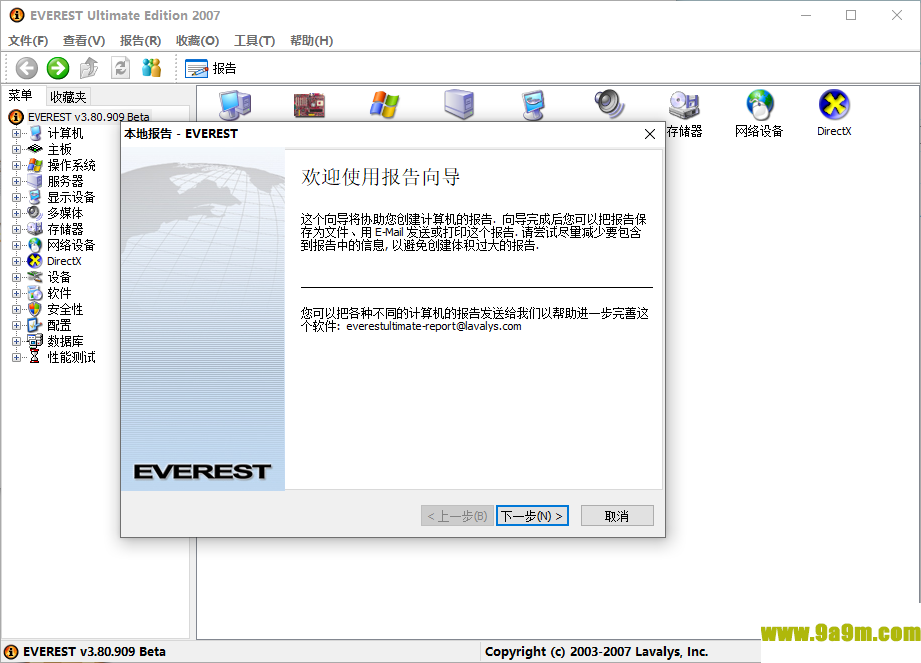Open the 收藏(O) menu
Image resolution: width=921 pixels, height=663 pixels.
click(197, 41)
